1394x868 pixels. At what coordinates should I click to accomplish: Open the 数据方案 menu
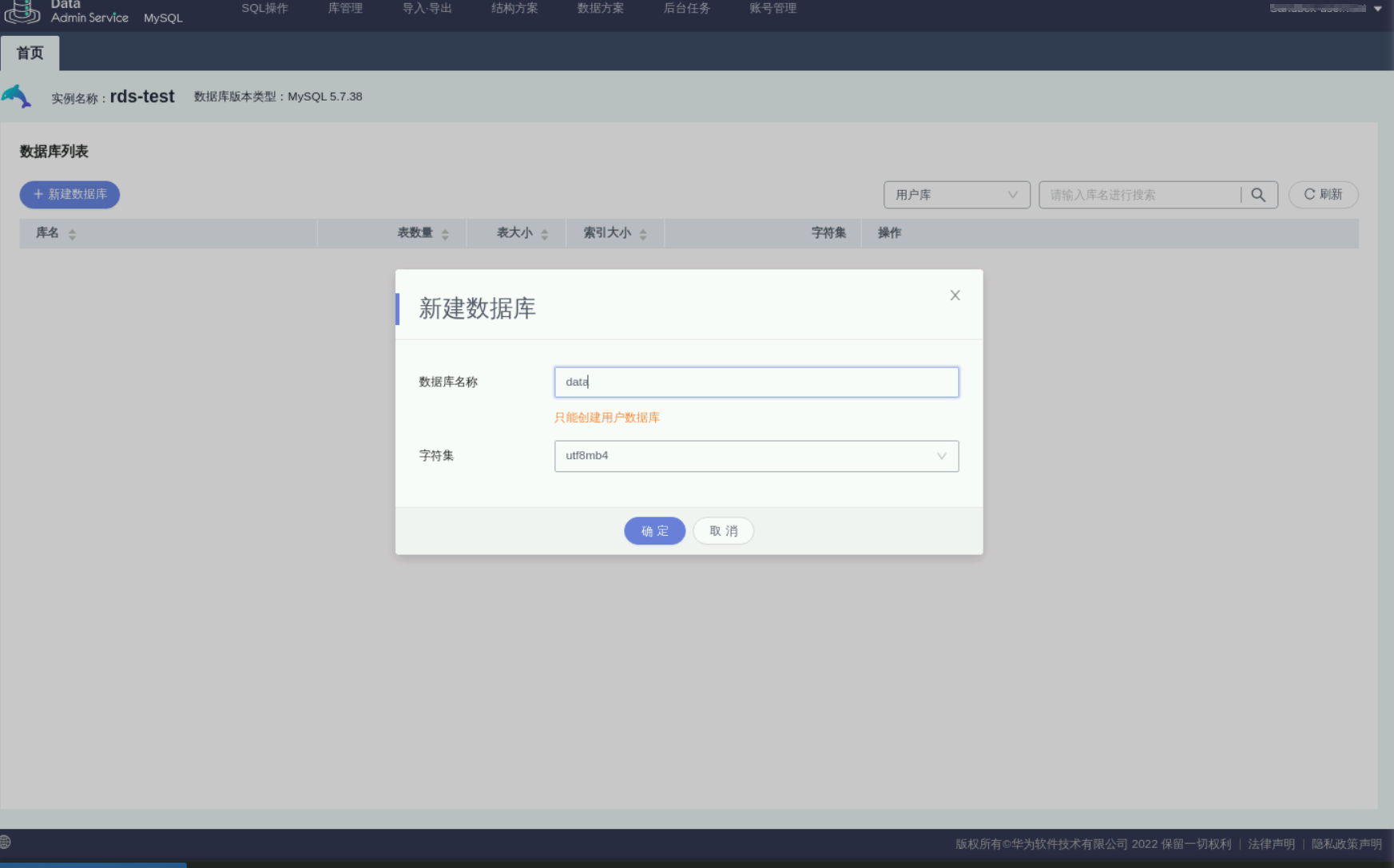tap(601, 9)
